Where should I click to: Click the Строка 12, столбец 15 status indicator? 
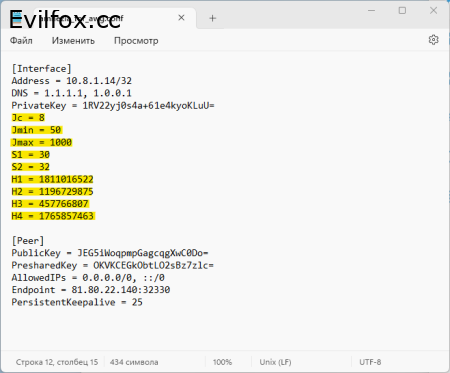pos(57,362)
